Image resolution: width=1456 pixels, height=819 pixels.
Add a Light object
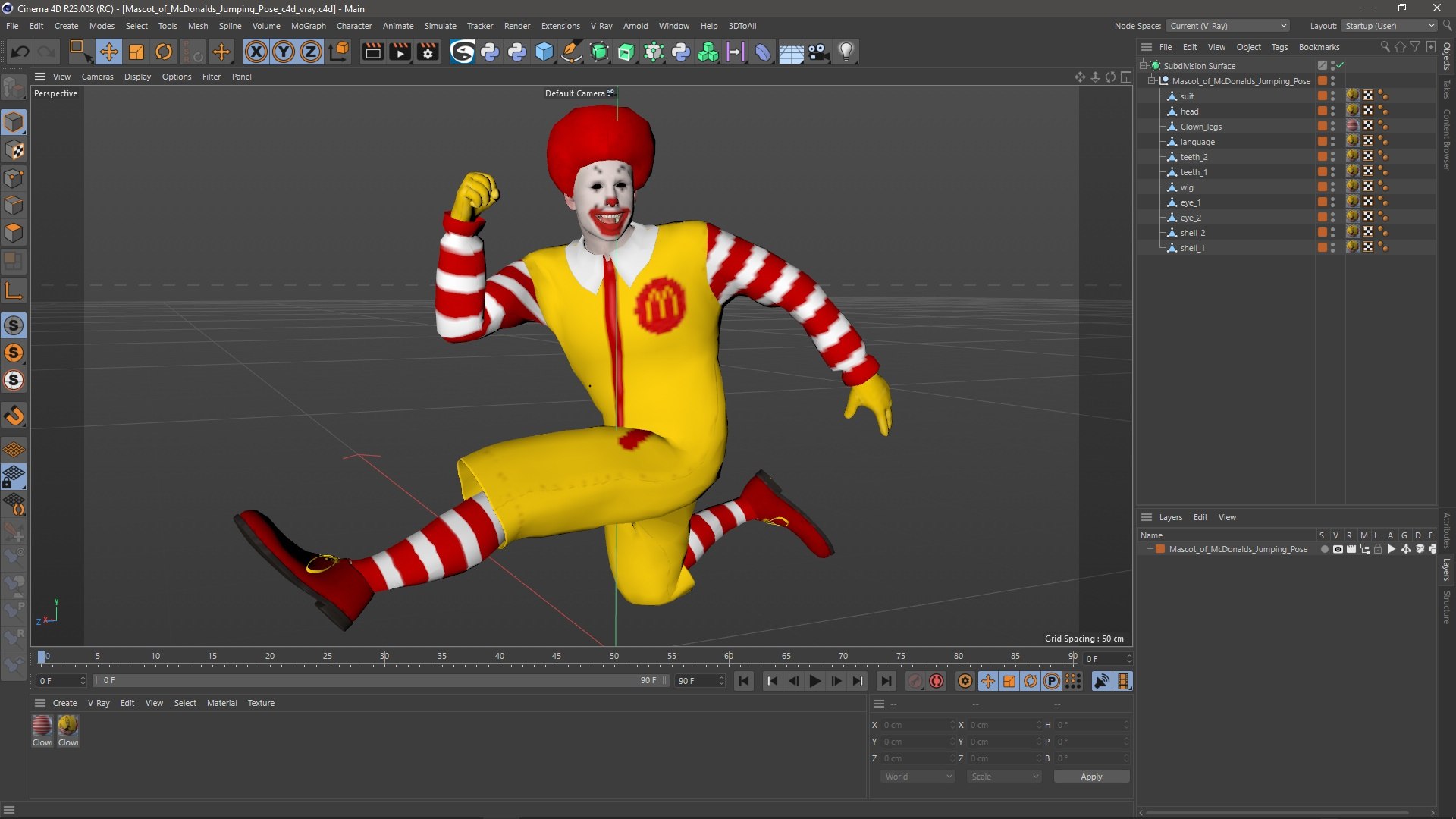coord(846,52)
